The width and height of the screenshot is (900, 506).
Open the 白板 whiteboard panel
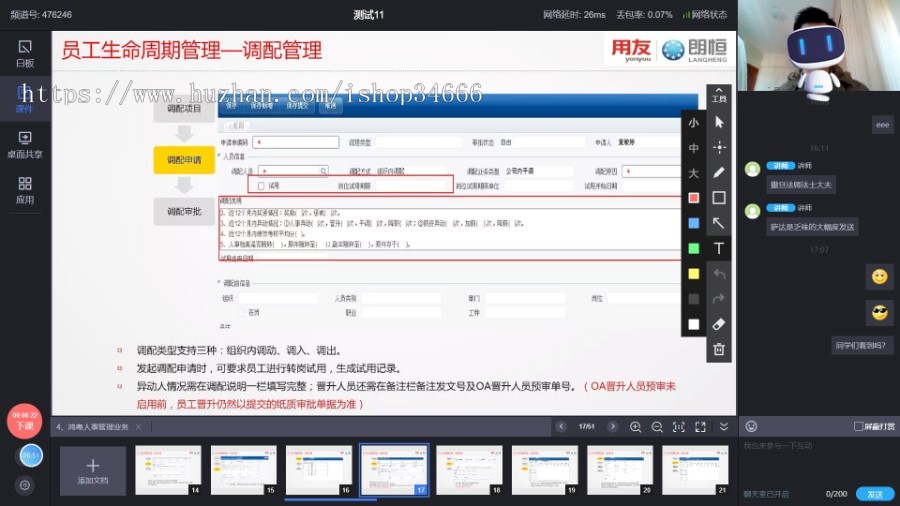click(25, 53)
